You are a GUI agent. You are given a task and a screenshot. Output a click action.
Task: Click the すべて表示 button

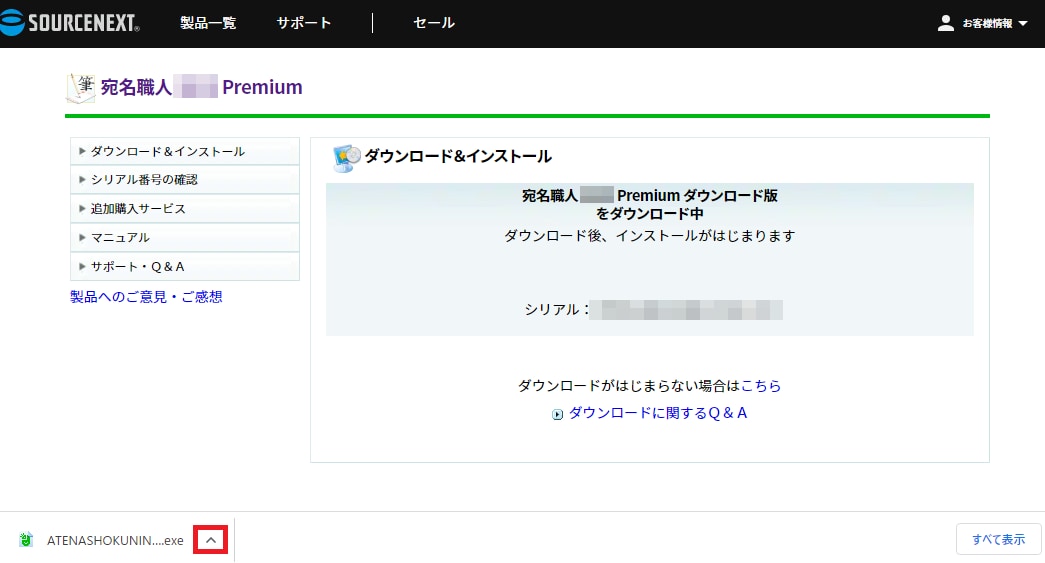tap(998, 539)
